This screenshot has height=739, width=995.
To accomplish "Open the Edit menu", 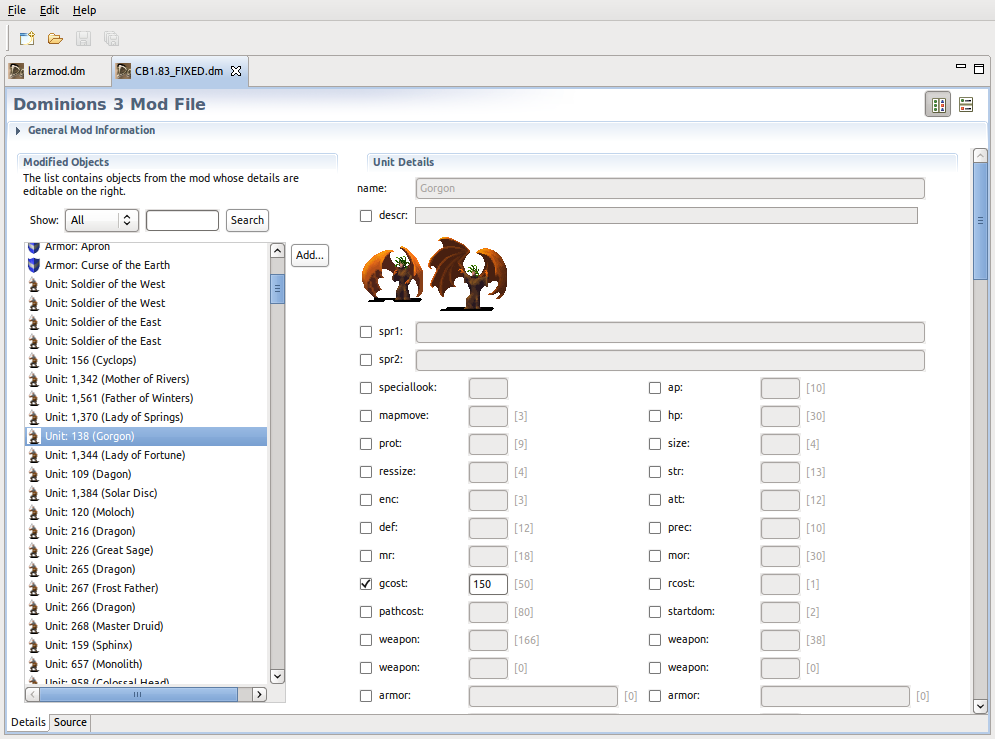I will [x=49, y=10].
